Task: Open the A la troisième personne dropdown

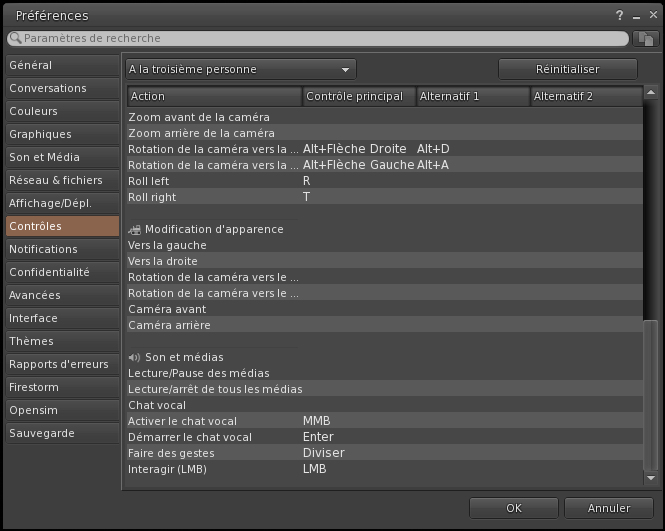Action: (241, 69)
